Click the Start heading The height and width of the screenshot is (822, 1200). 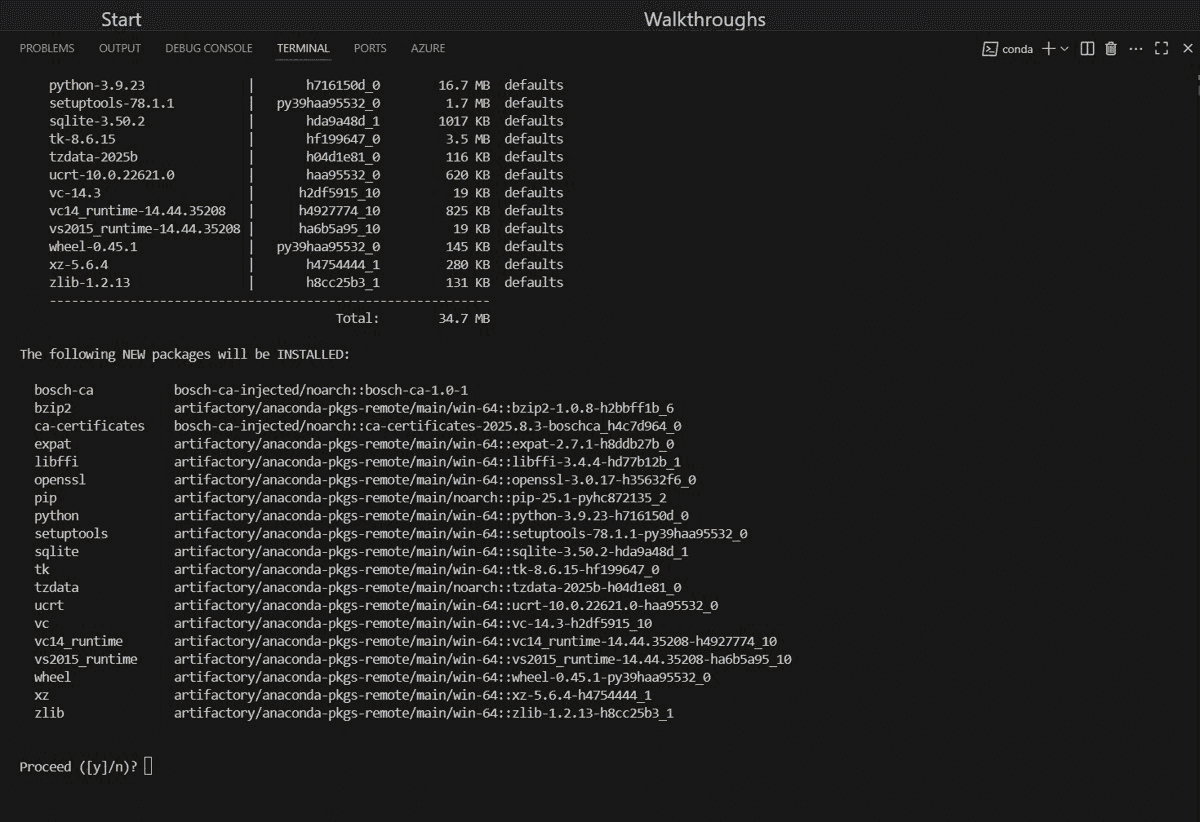[x=121, y=20]
